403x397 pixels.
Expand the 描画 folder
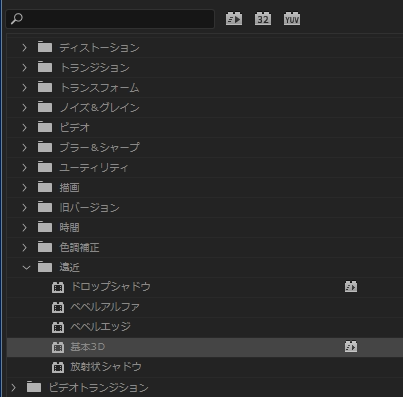pyautogui.click(x=24, y=188)
